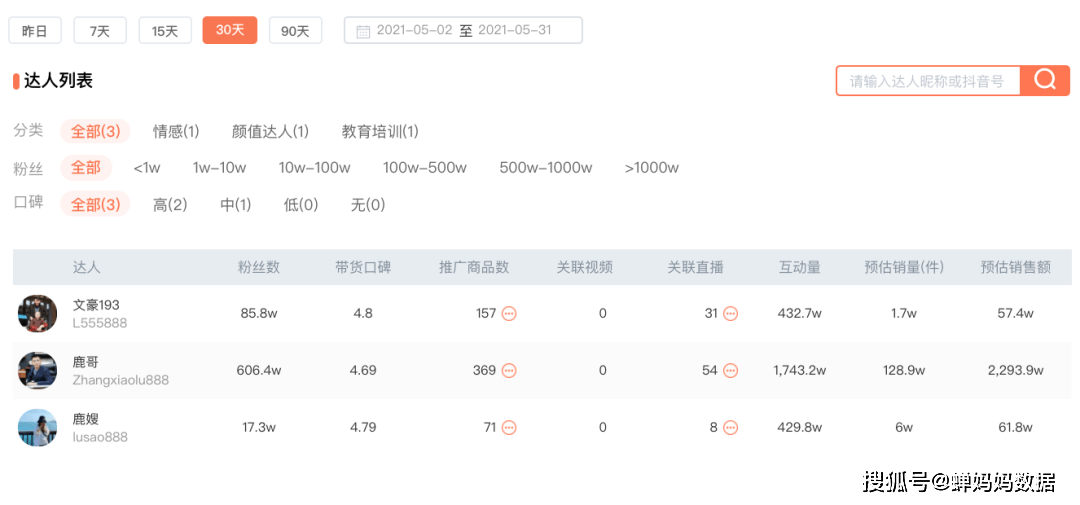Click the orange search magnifier button
Image resolution: width=1080 pixels, height=505 pixels.
click(1045, 81)
